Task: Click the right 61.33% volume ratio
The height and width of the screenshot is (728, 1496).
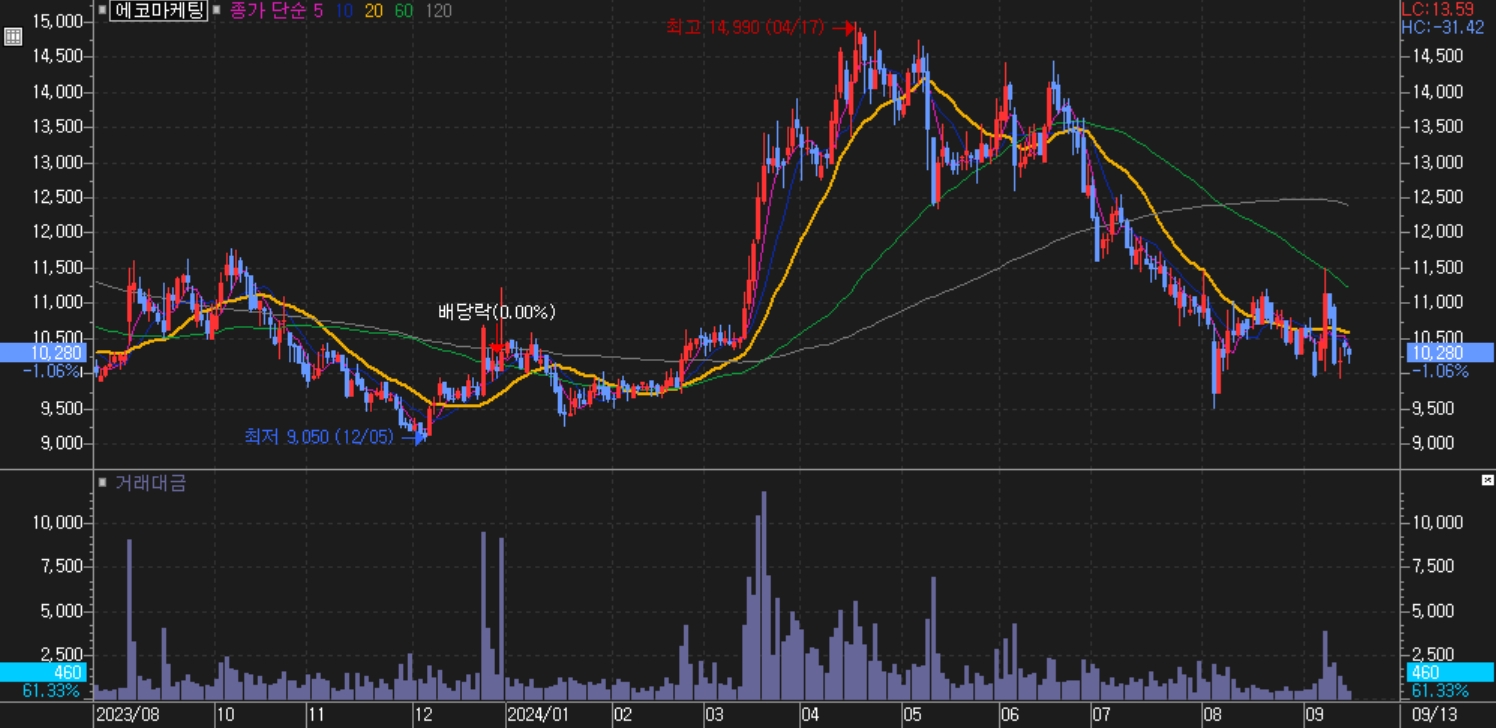Action: tap(1440, 691)
